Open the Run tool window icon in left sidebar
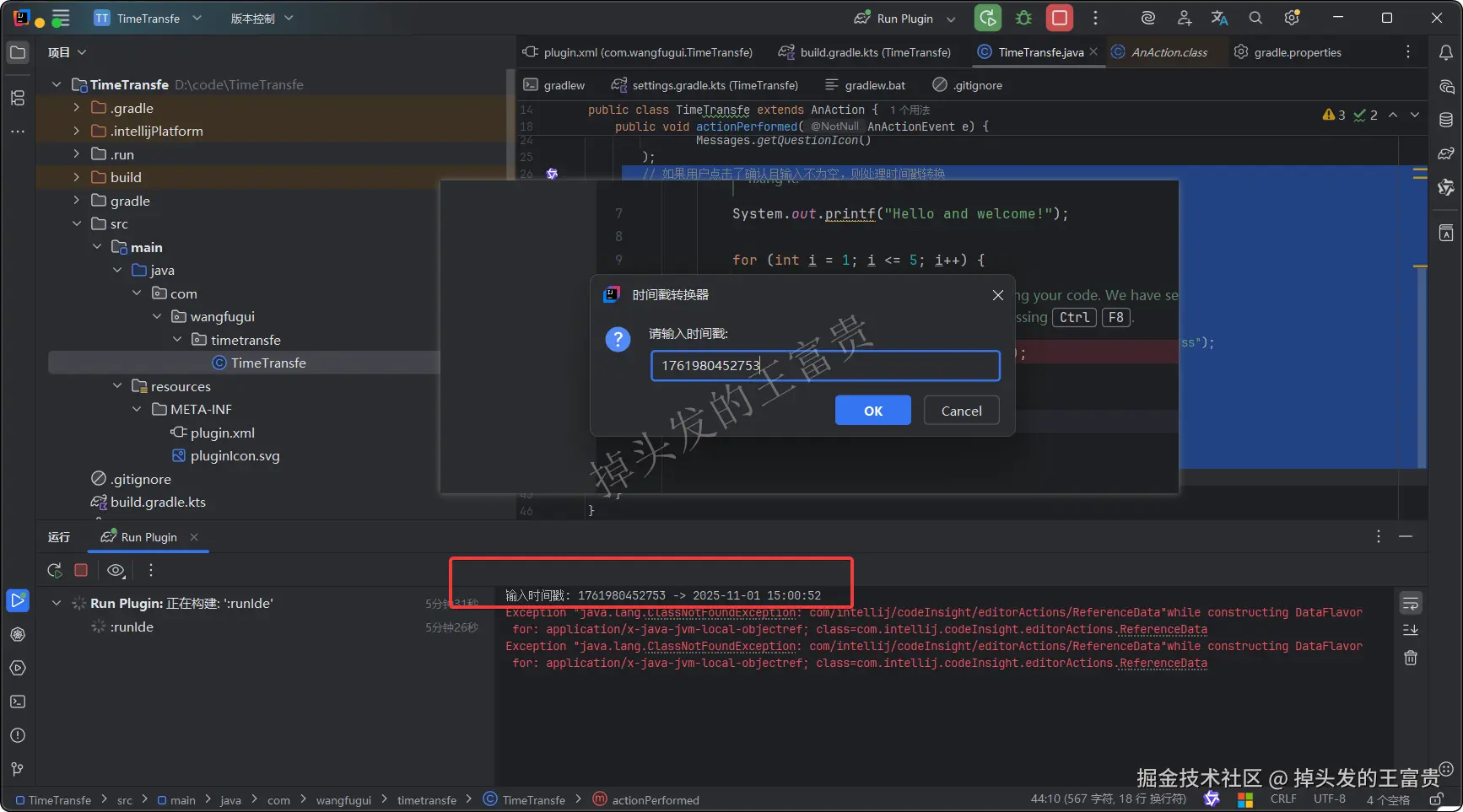 pyautogui.click(x=18, y=600)
